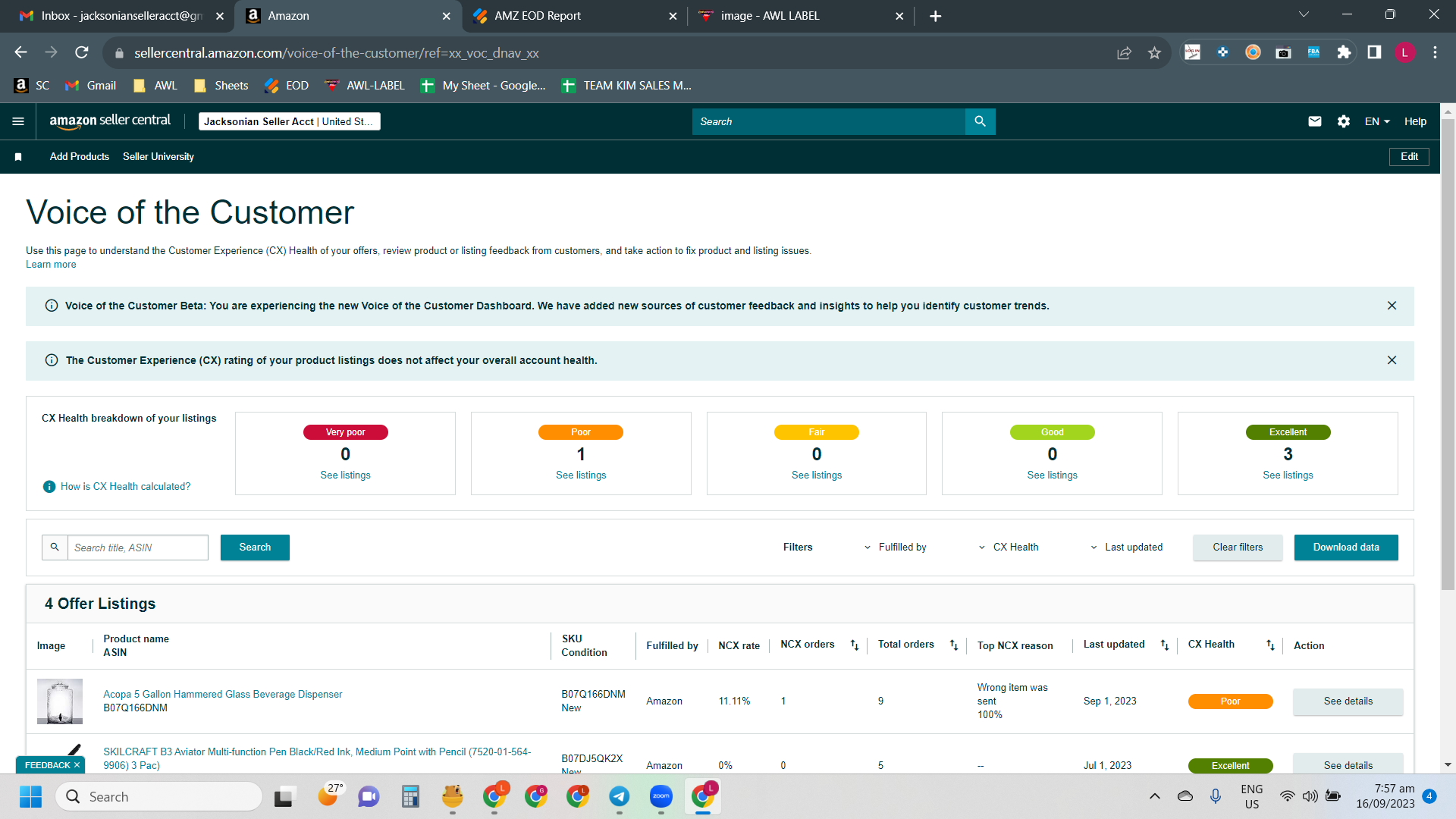Image resolution: width=1456 pixels, height=819 pixels.
Task: Click How is CX Health calculated link
Action: click(x=125, y=487)
